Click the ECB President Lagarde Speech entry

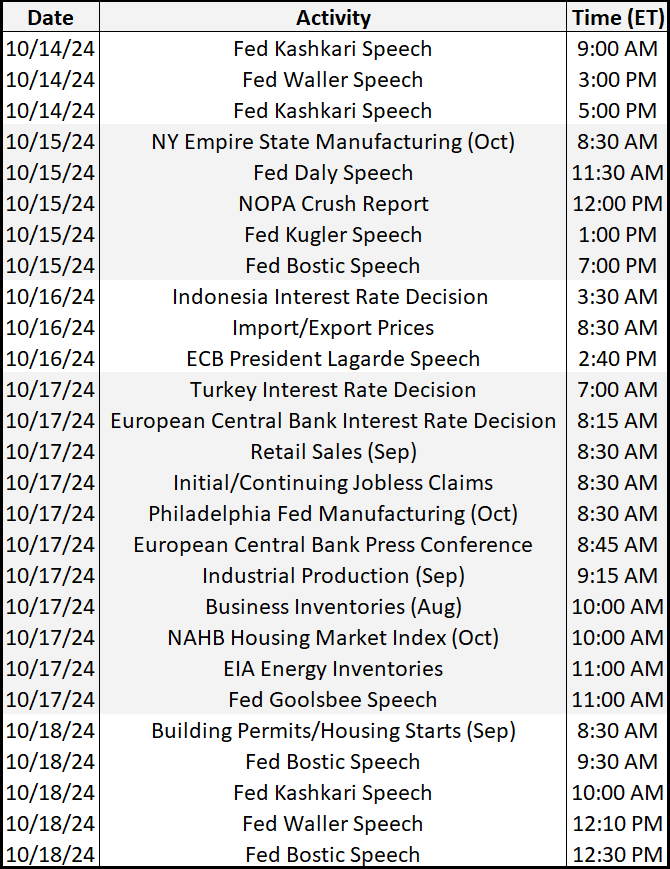click(333, 359)
